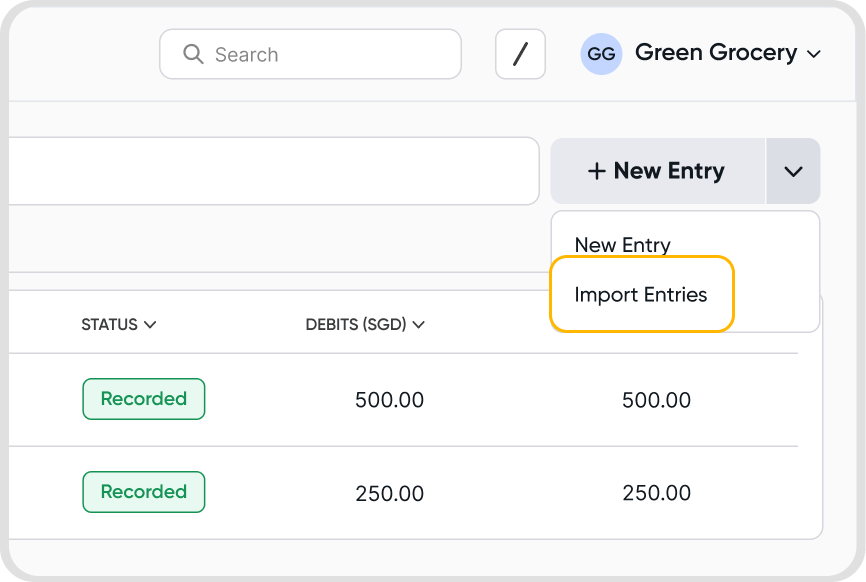Click the GG avatar circle
866x582 pixels.
coord(601,54)
